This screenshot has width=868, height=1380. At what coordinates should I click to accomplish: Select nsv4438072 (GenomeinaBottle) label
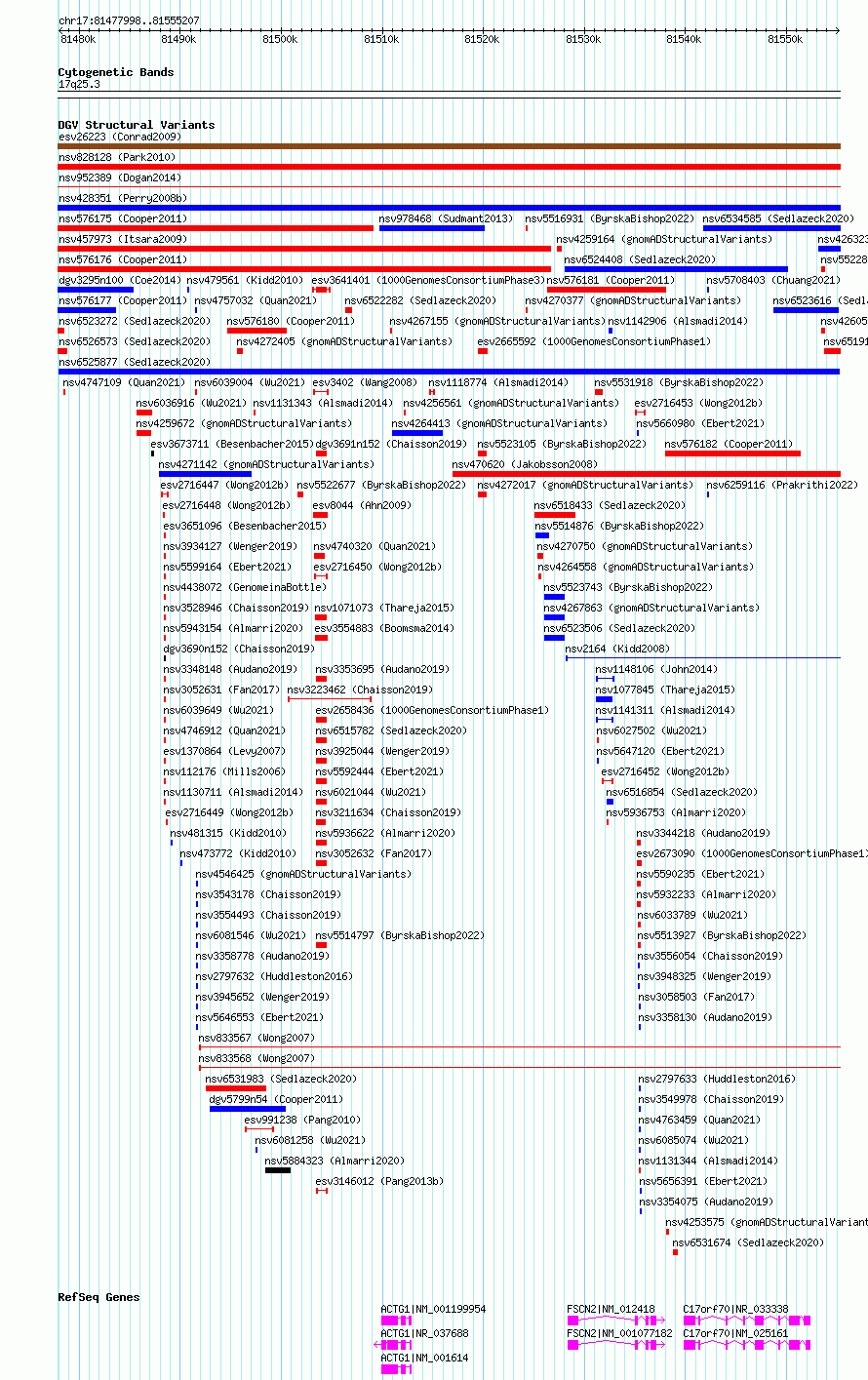[245, 587]
